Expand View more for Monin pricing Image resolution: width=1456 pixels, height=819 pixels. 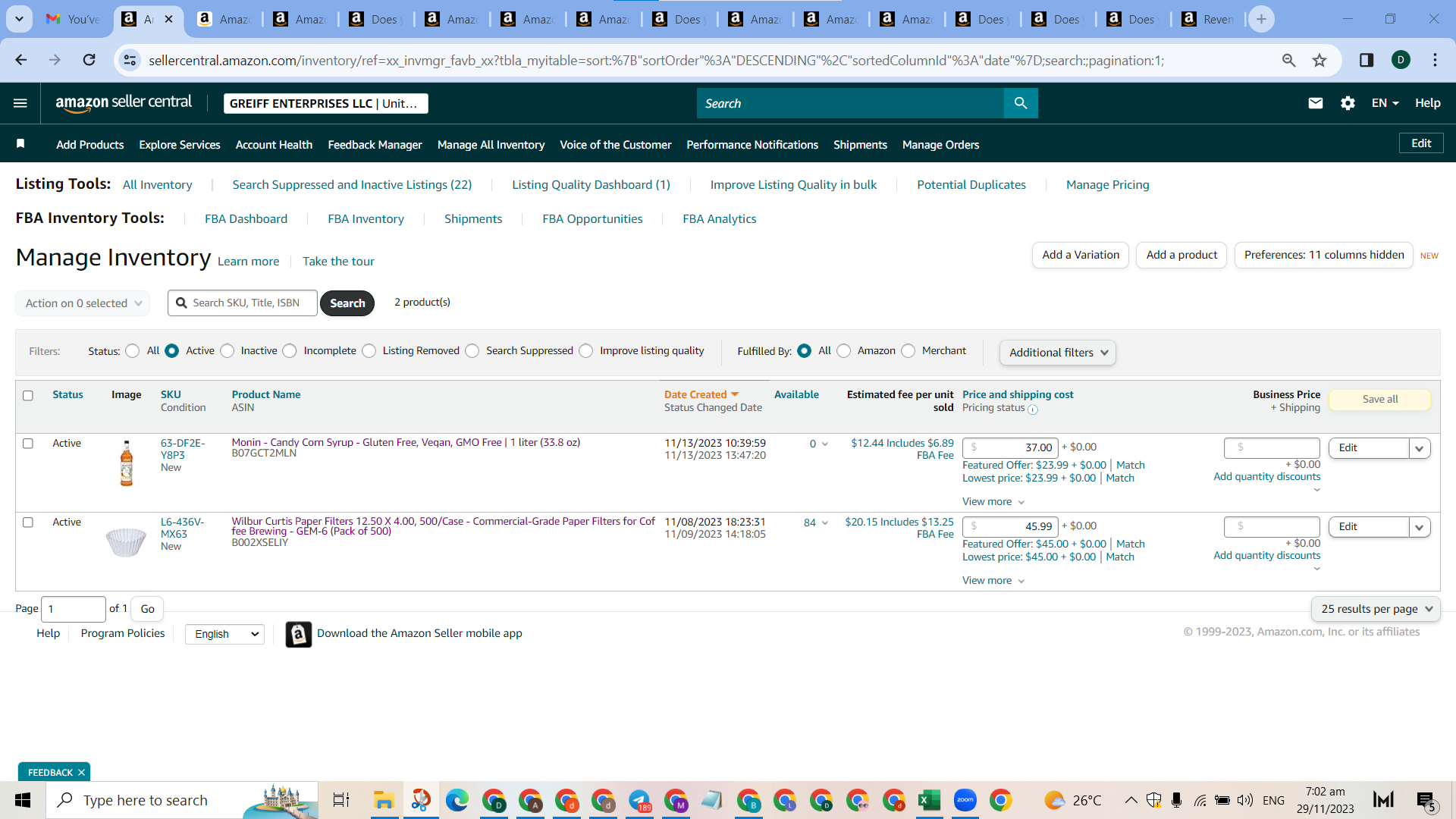993,502
